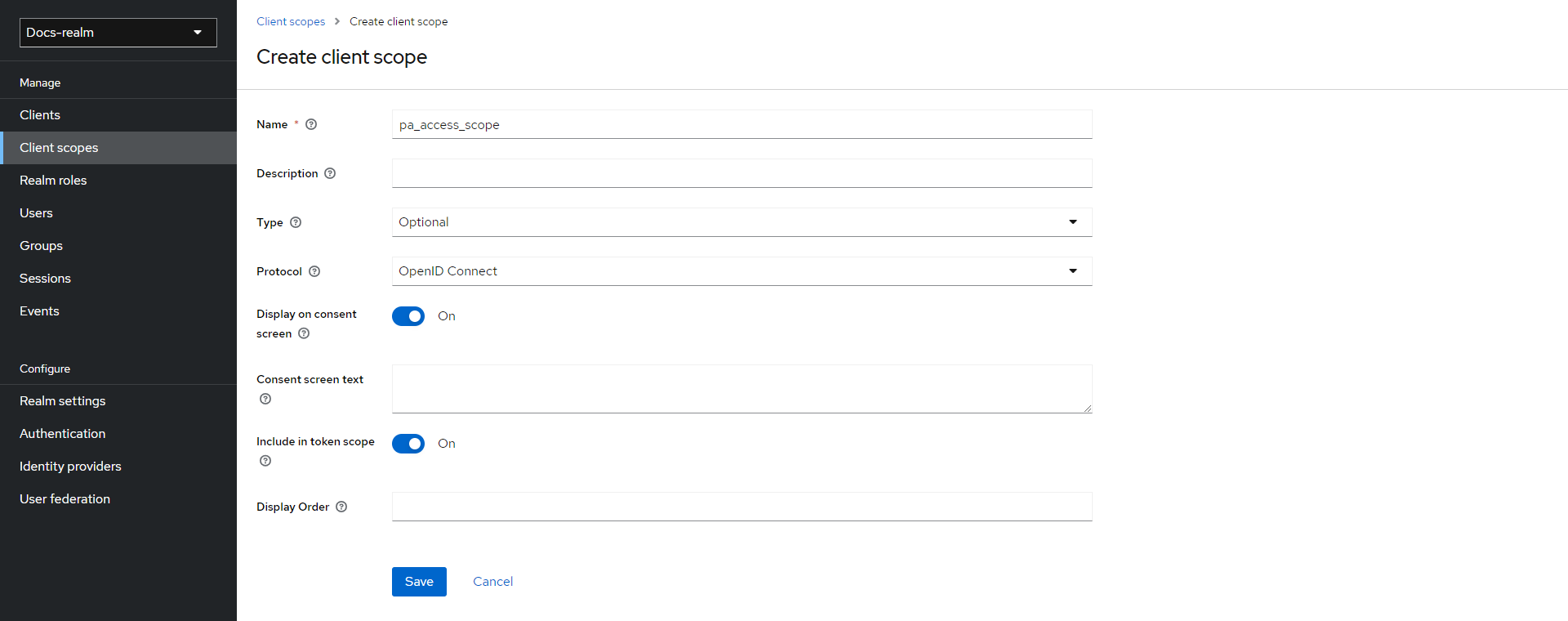Click the Client scopes breadcrumb link
Screen dimensions: 1568x621
coord(291,21)
